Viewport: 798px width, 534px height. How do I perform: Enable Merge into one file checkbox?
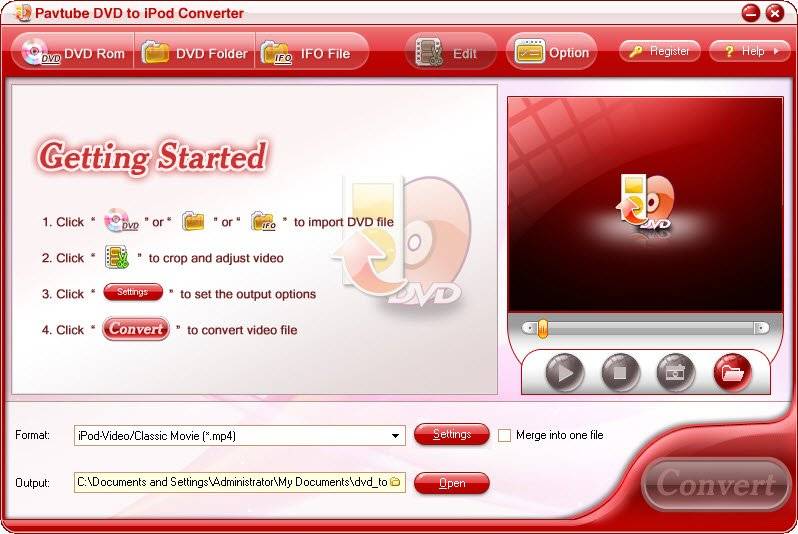click(504, 436)
